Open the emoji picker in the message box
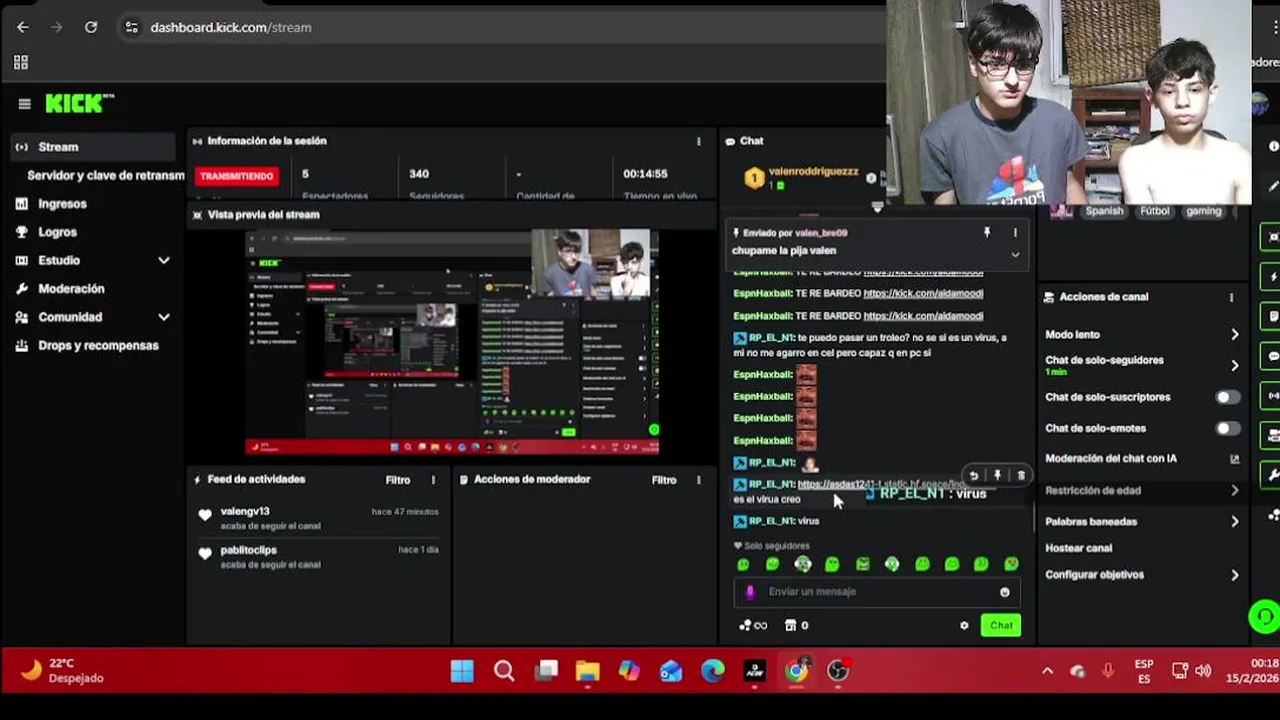This screenshot has height=720, width=1280. pos(1004,592)
